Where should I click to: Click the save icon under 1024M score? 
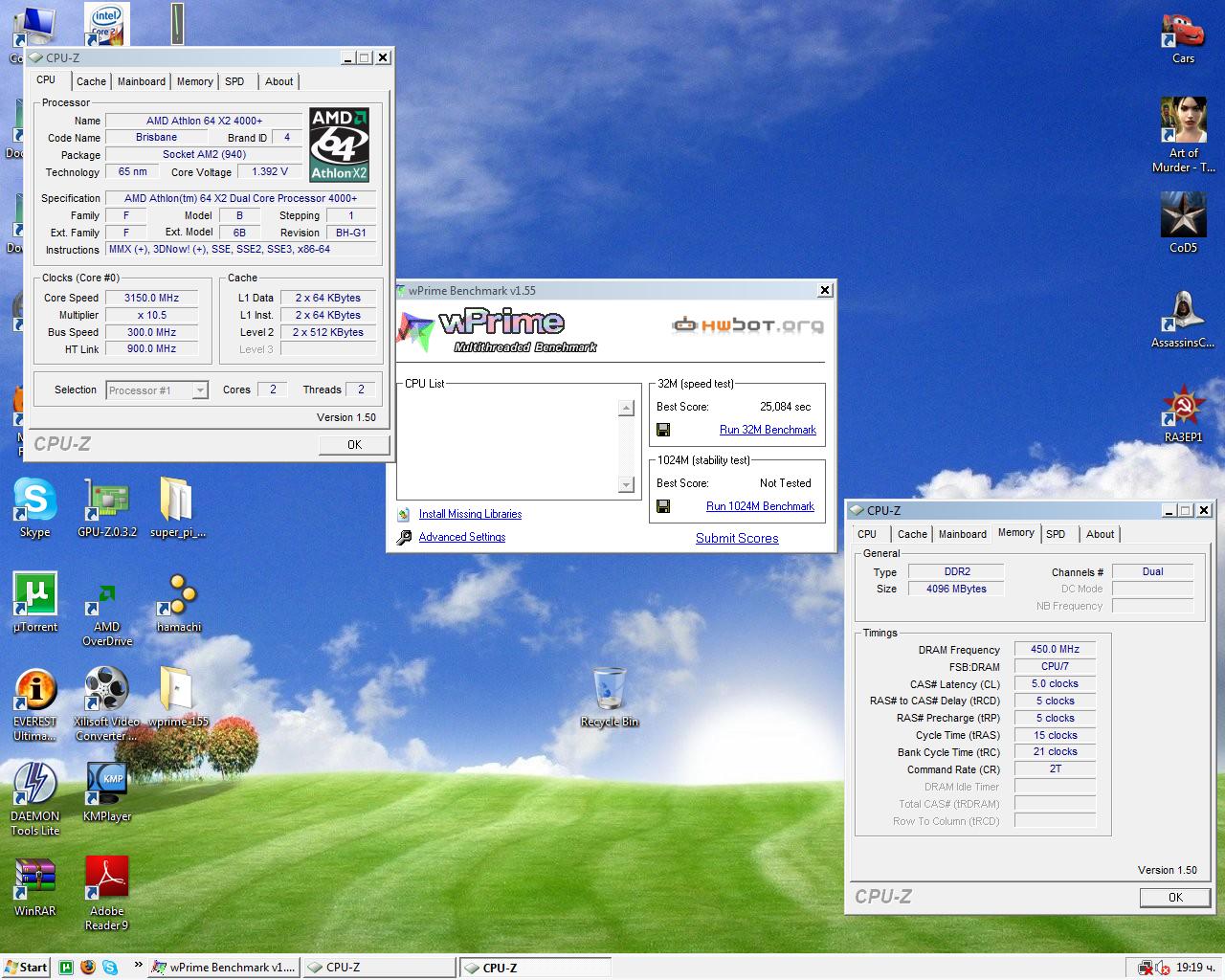663,507
